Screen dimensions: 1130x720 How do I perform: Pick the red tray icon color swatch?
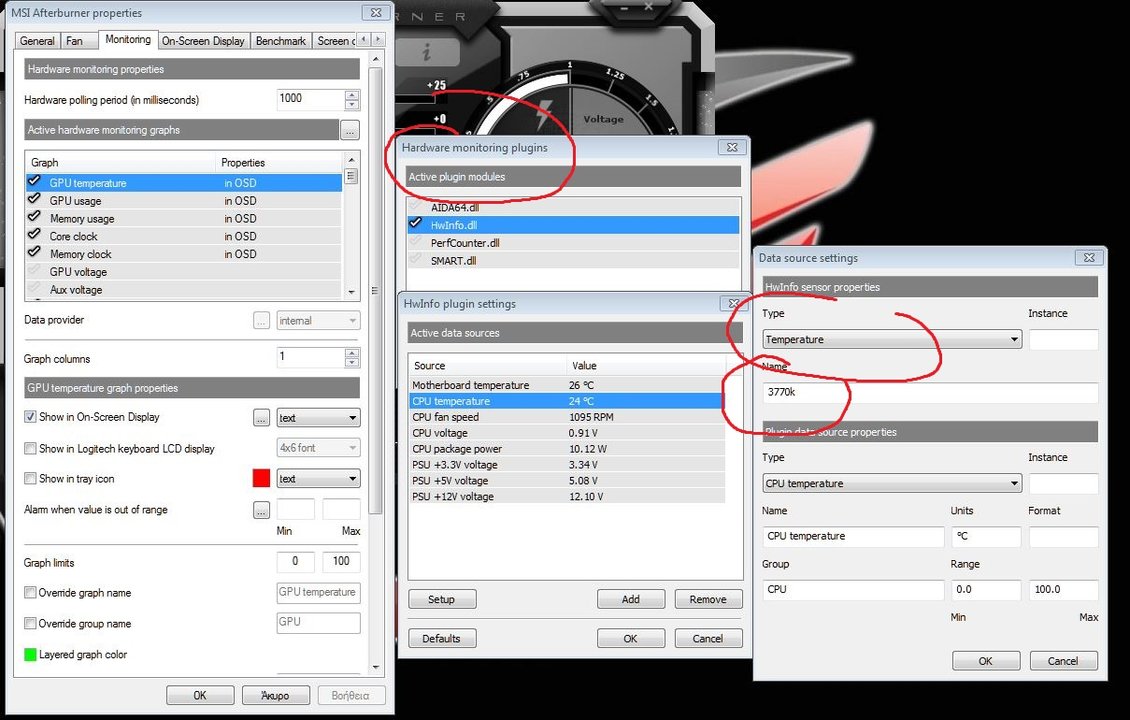262,479
